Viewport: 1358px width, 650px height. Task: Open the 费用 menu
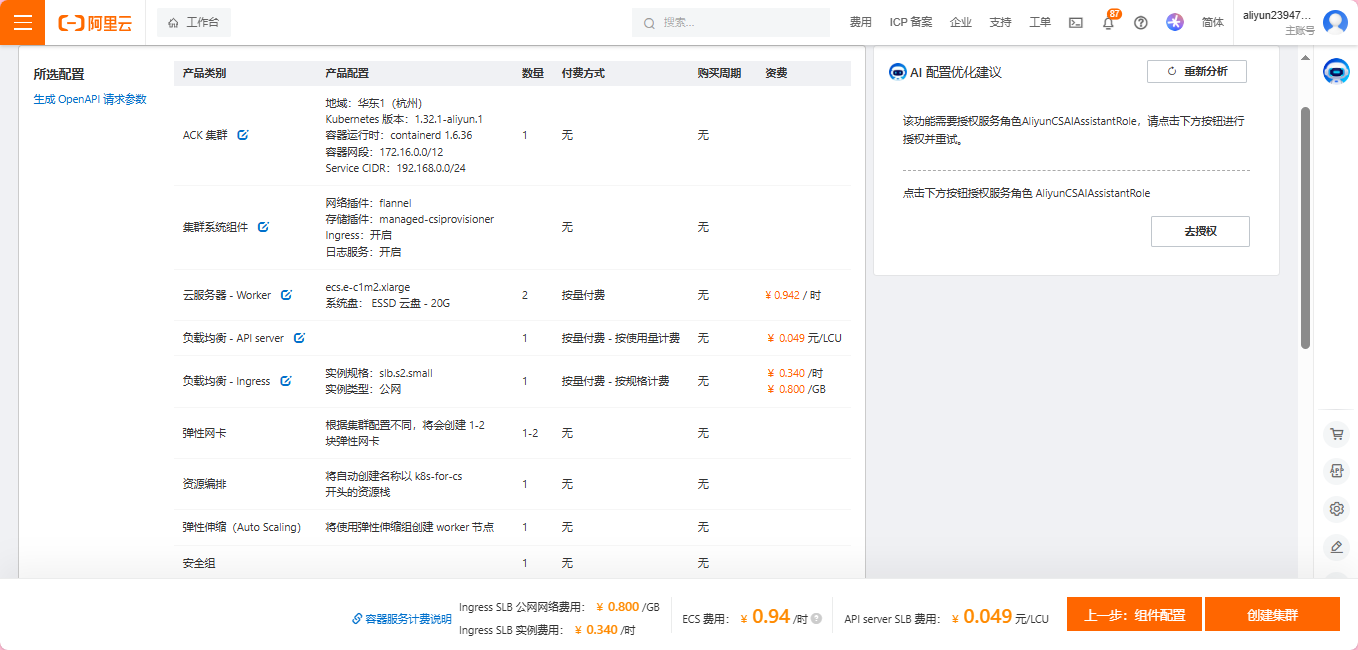pyautogui.click(x=860, y=22)
